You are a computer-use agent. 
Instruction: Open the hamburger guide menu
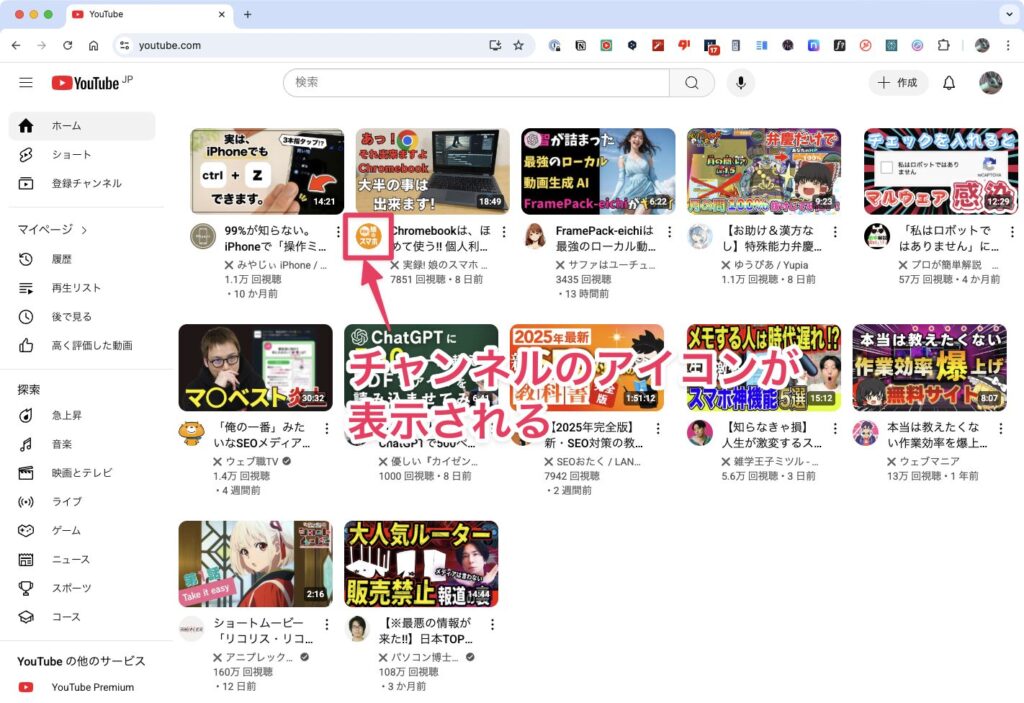[x=25, y=82]
